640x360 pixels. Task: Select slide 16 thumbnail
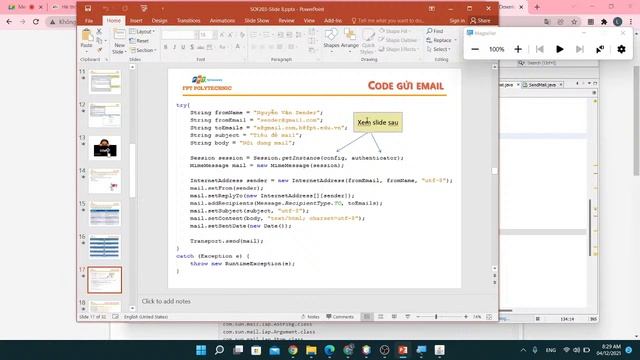(105, 247)
